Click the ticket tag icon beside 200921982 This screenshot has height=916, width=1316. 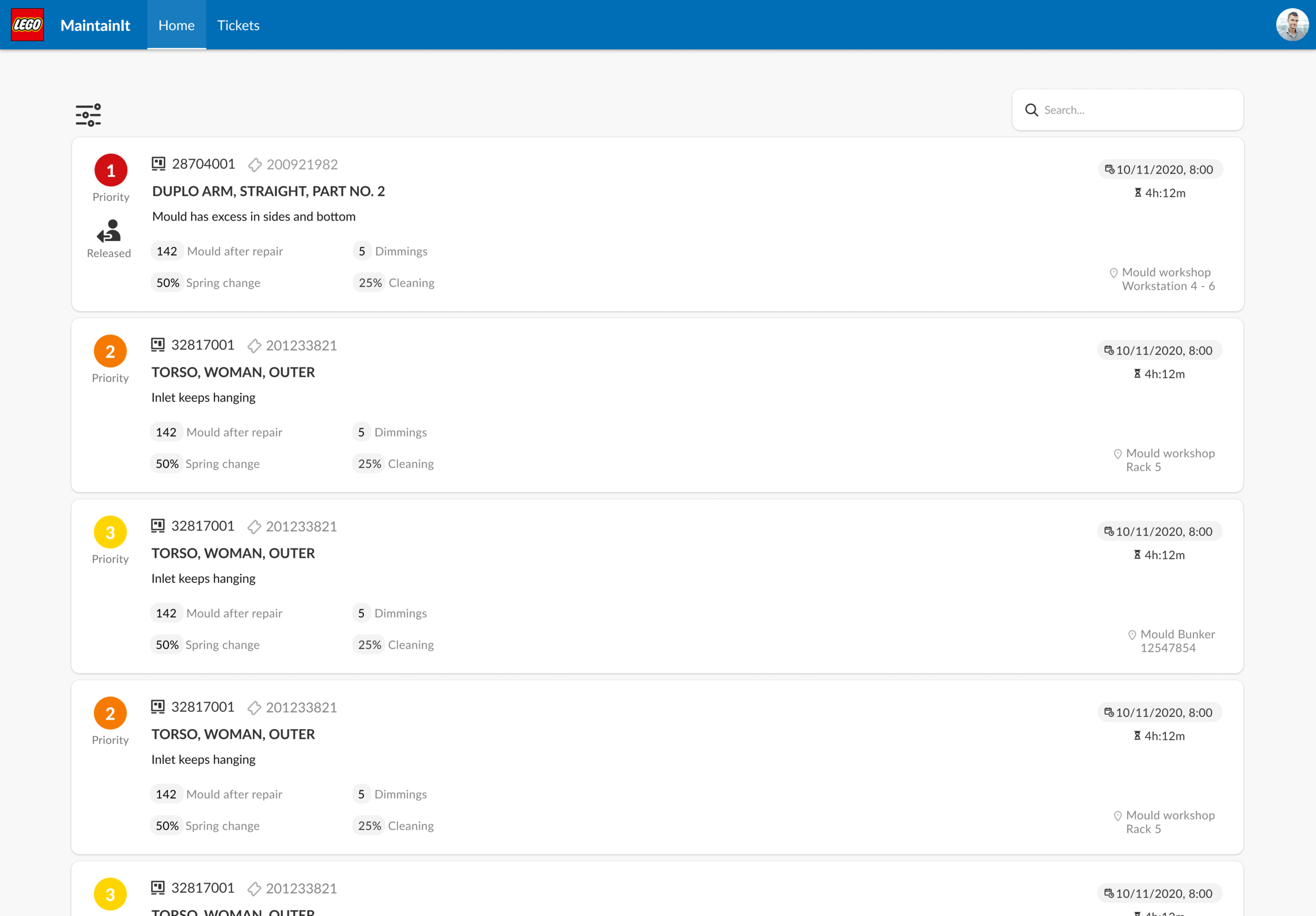[254, 165]
